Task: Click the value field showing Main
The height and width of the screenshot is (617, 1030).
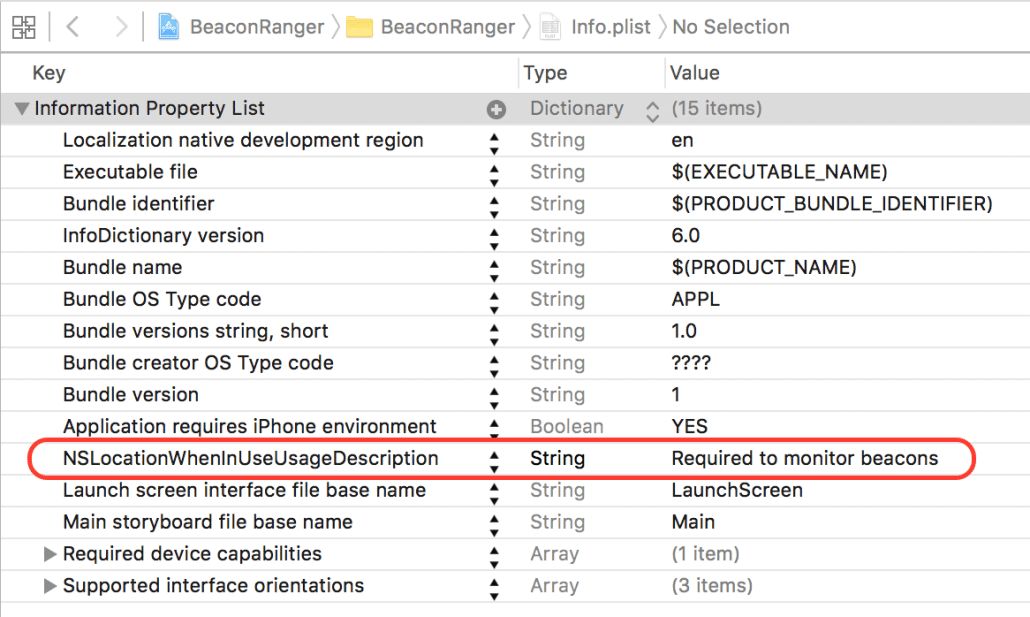Action: (x=694, y=522)
